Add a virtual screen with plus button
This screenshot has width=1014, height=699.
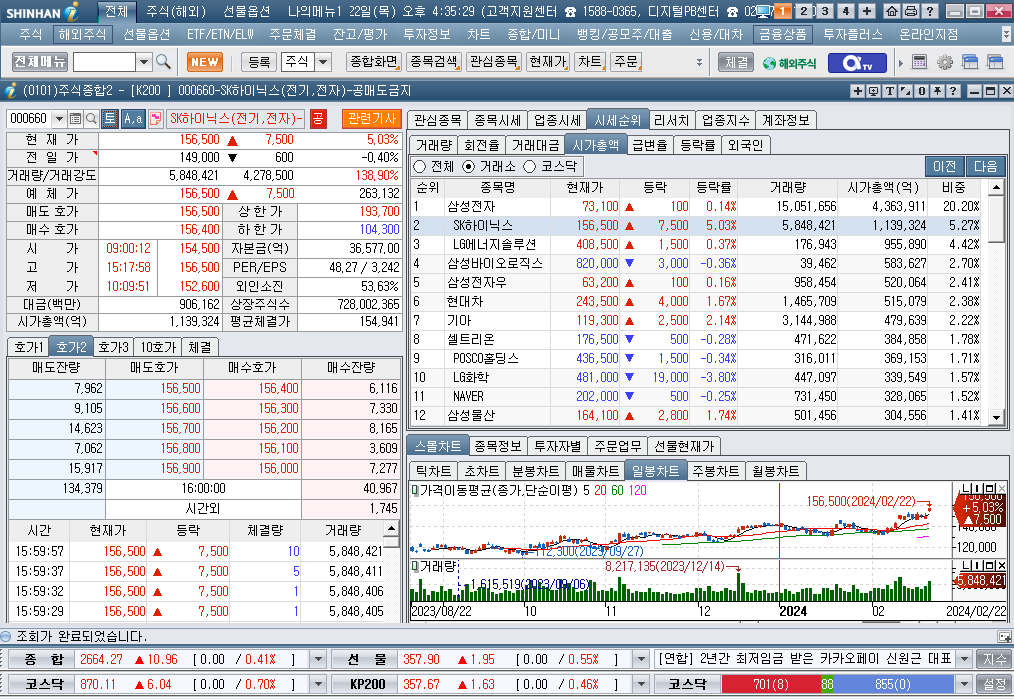[x=867, y=11]
